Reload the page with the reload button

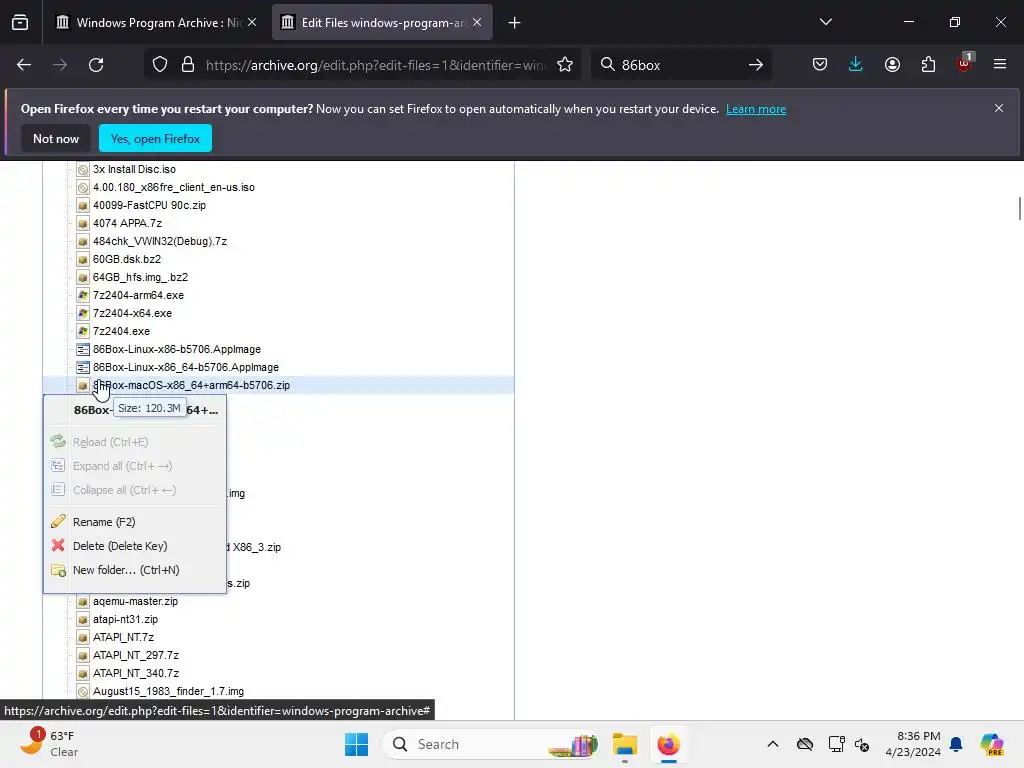pyautogui.click(x=96, y=65)
